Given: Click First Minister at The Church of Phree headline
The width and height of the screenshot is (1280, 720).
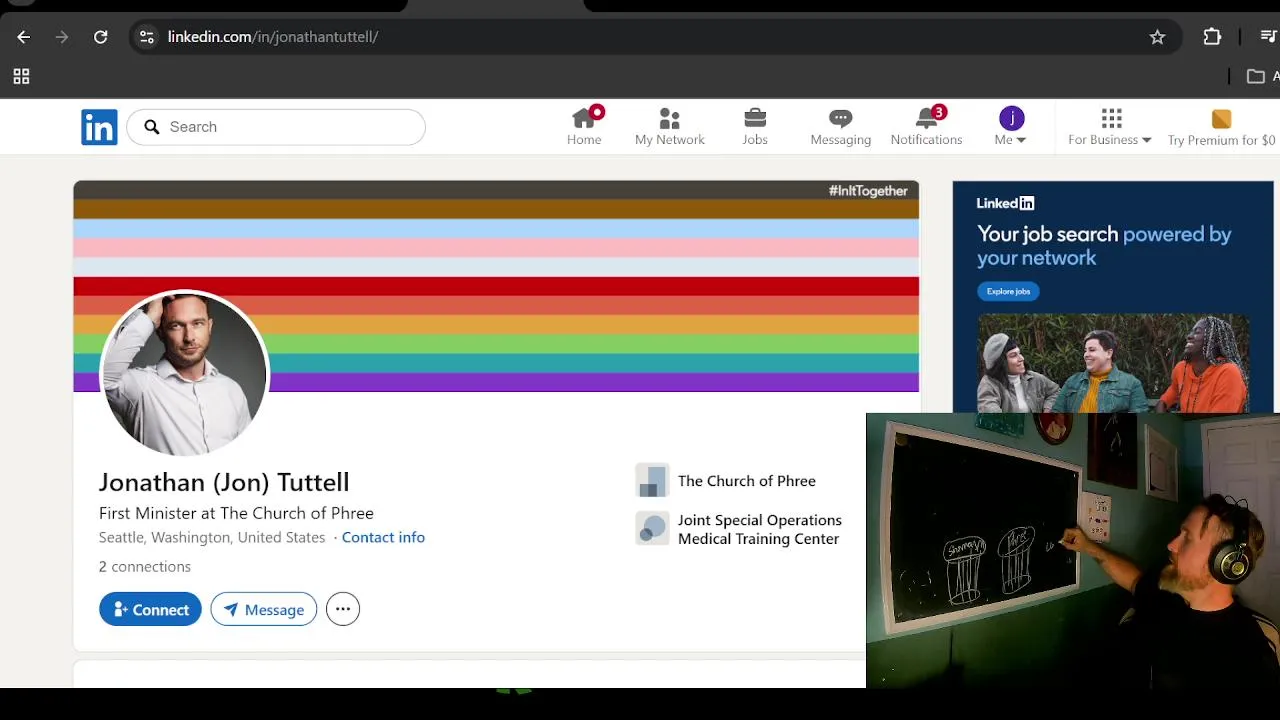Looking at the screenshot, I should (236, 513).
